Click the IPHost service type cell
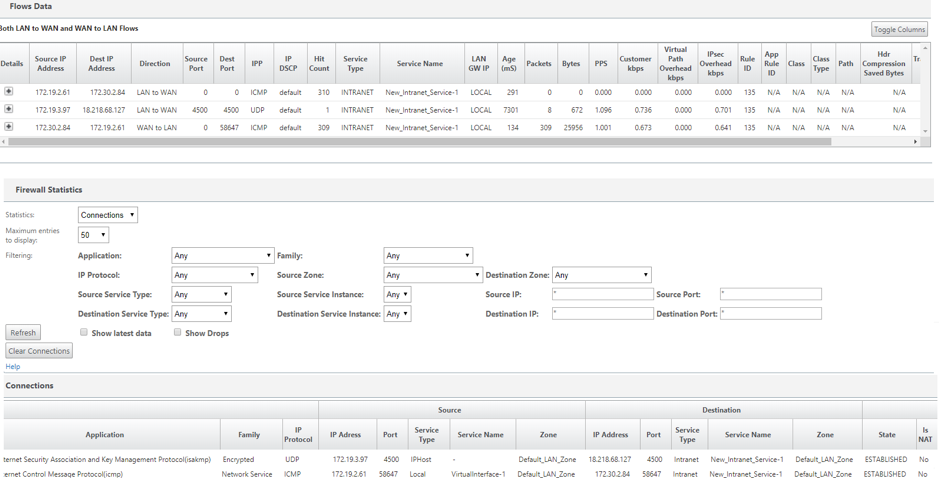Image resolution: width=939 pixels, height=487 pixels. pos(421,459)
